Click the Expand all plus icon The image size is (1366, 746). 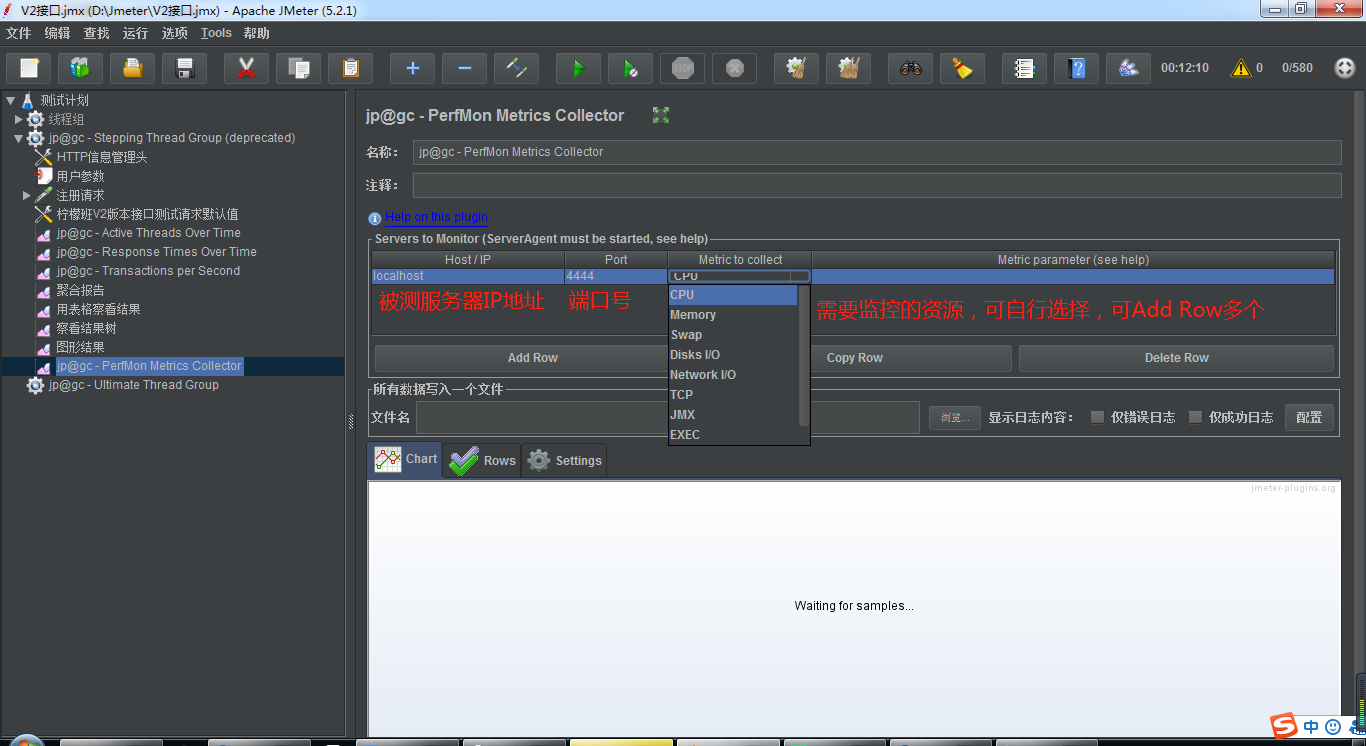(412, 68)
